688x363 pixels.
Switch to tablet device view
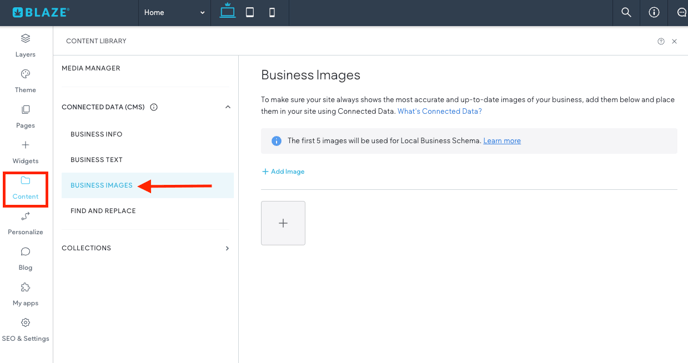(250, 12)
